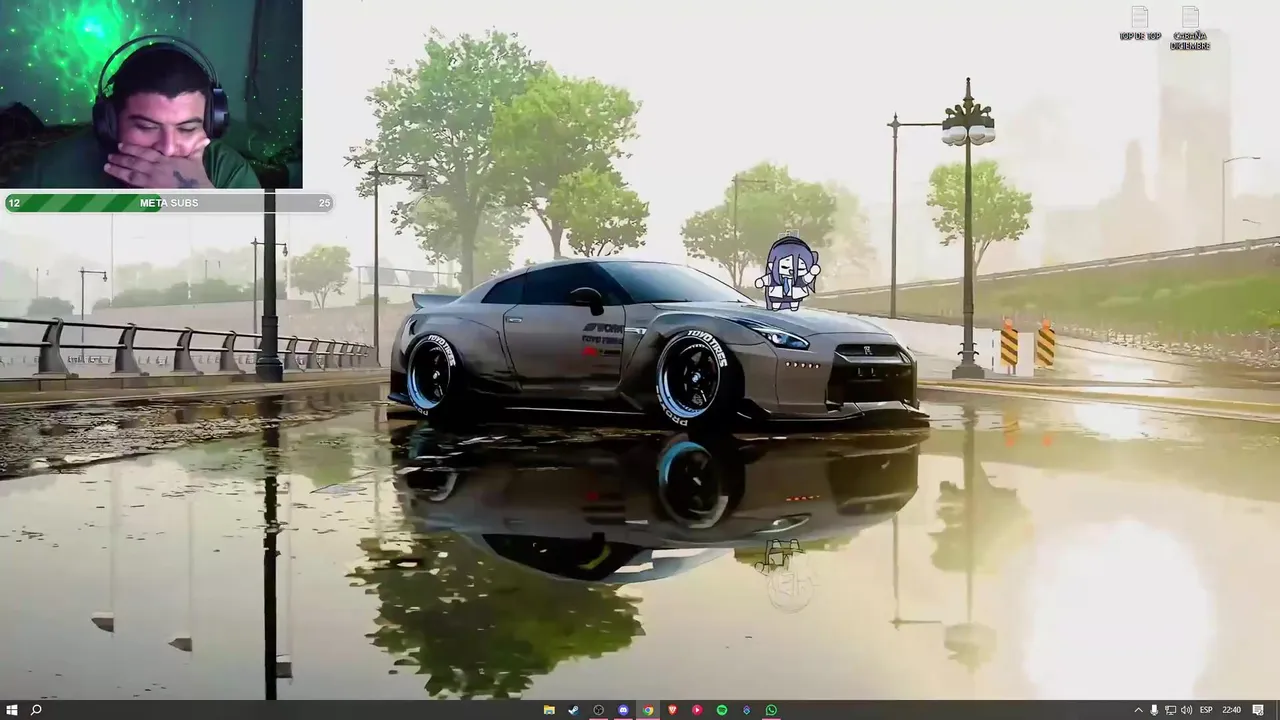Open Spotify from the taskbar
This screenshot has height=720, width=1280.
[722, 710]
